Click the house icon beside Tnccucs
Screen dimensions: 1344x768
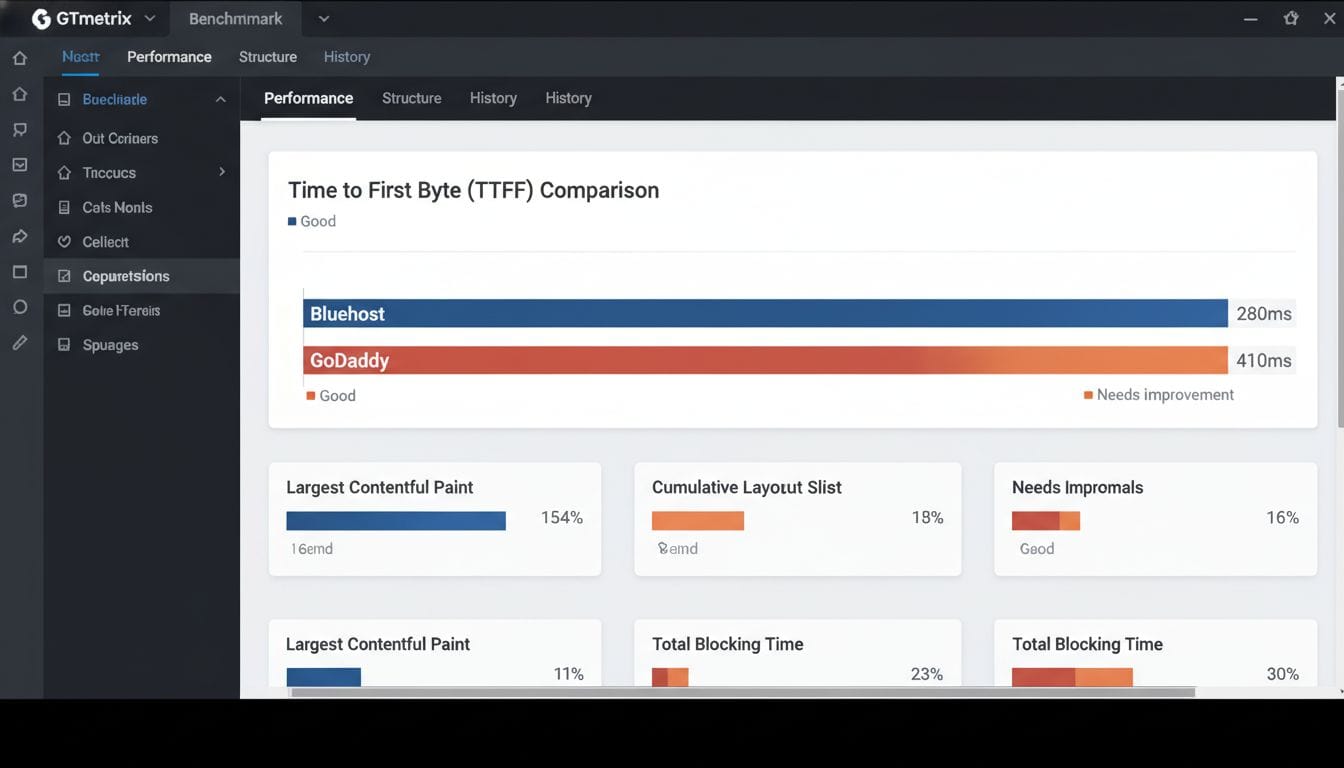[64, 173]
